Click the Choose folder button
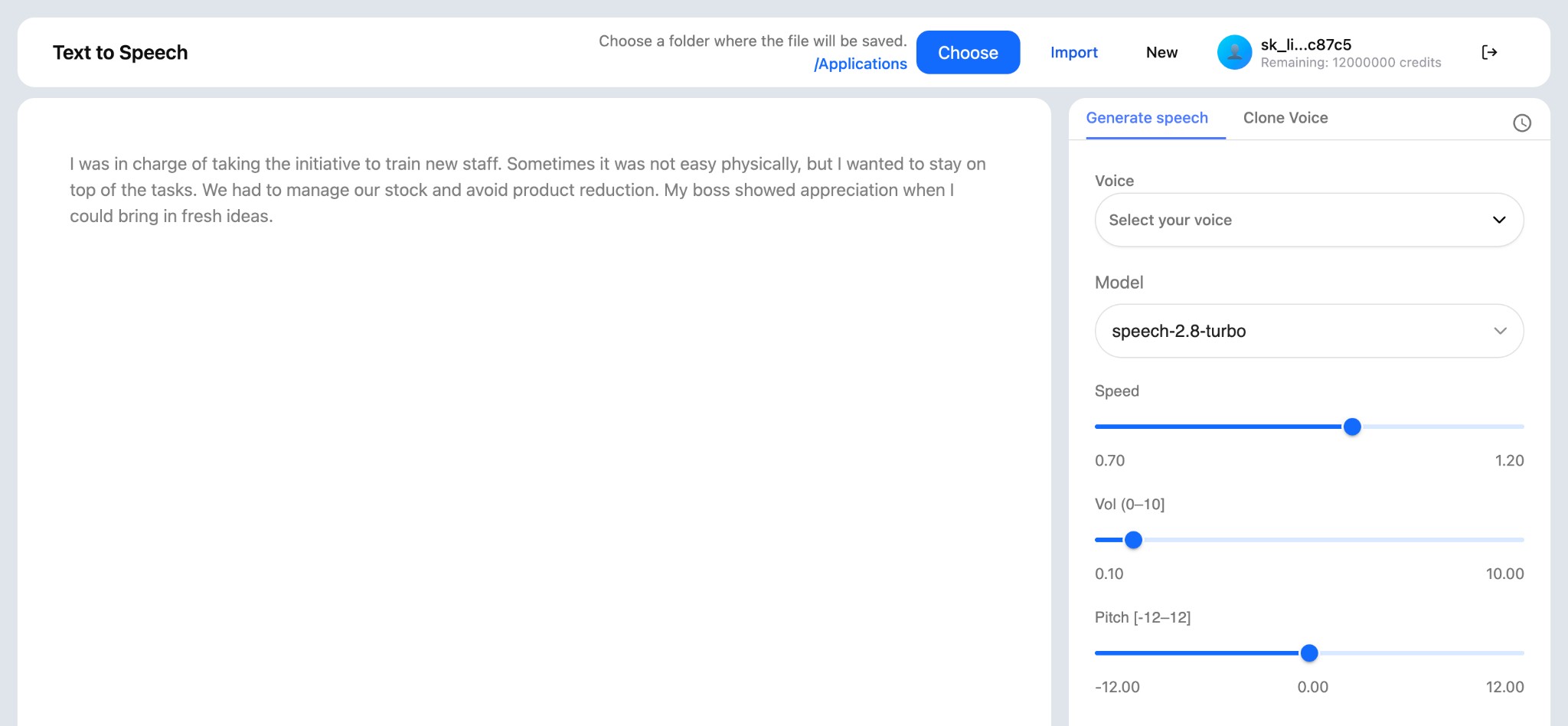 click(x=968, y=52)
